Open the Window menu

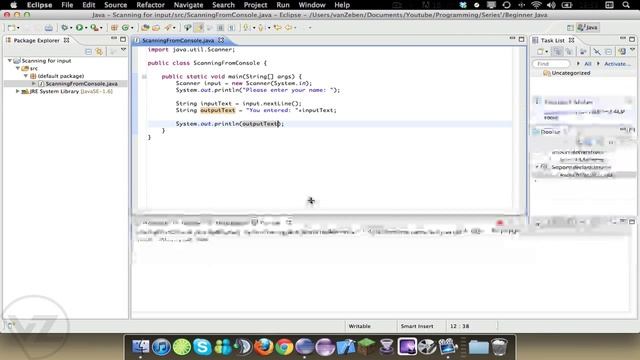[x=312, y=5]
